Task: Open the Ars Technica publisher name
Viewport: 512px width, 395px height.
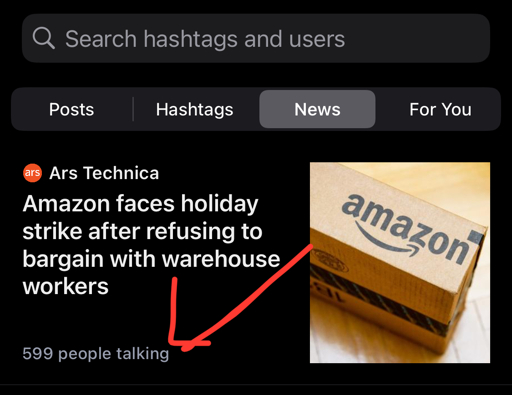Action: coord(104,173)
